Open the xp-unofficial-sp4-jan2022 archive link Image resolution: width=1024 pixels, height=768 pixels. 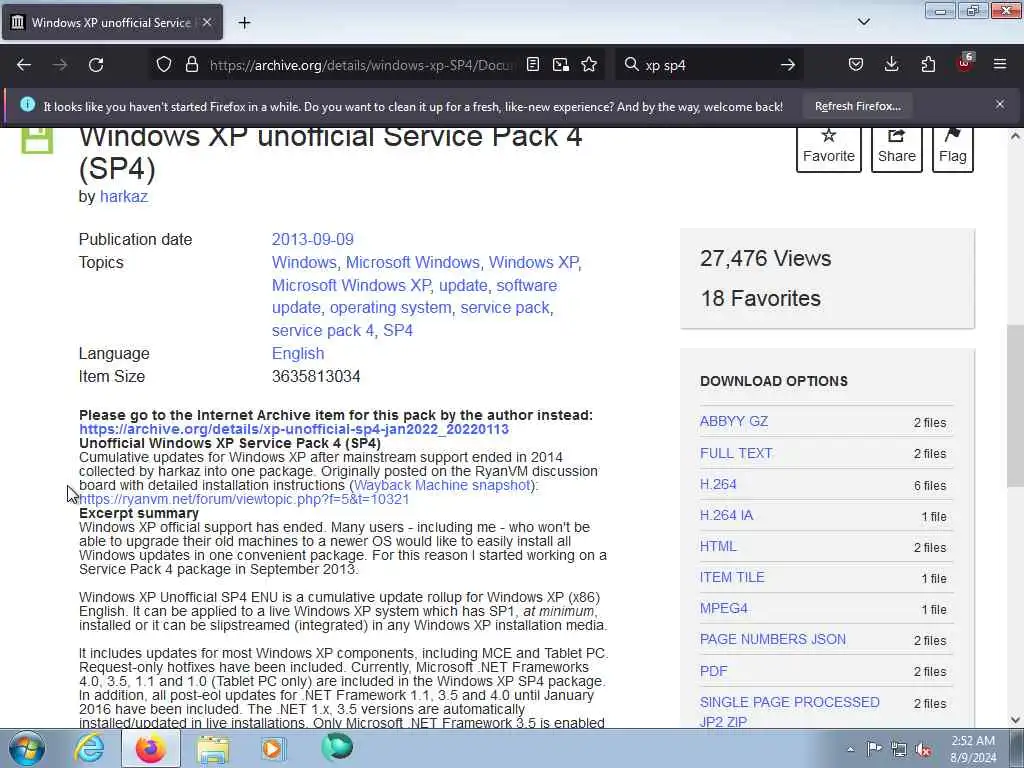pos(294,429)
